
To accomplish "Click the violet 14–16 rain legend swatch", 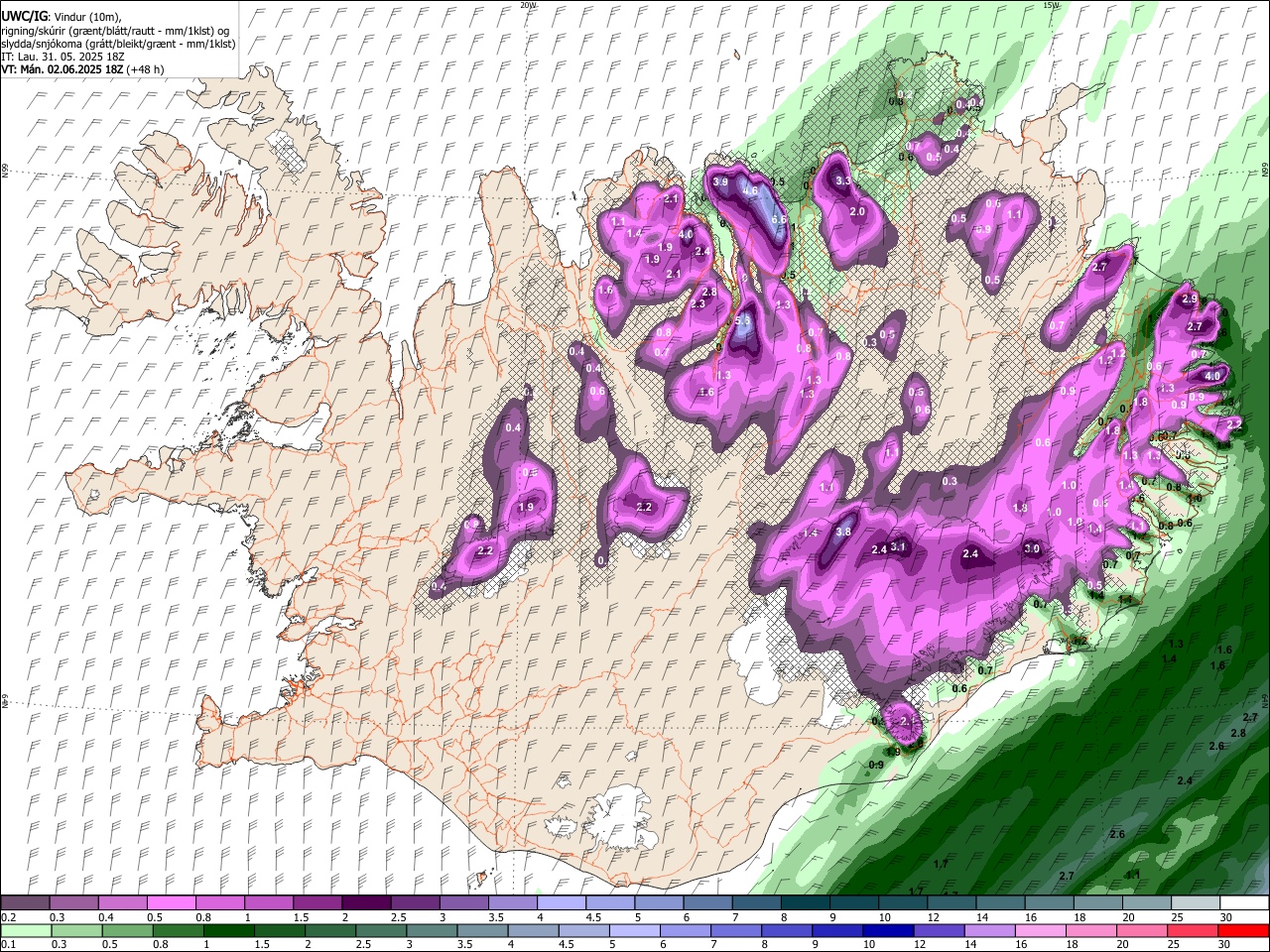I will (x=989, y=931).
